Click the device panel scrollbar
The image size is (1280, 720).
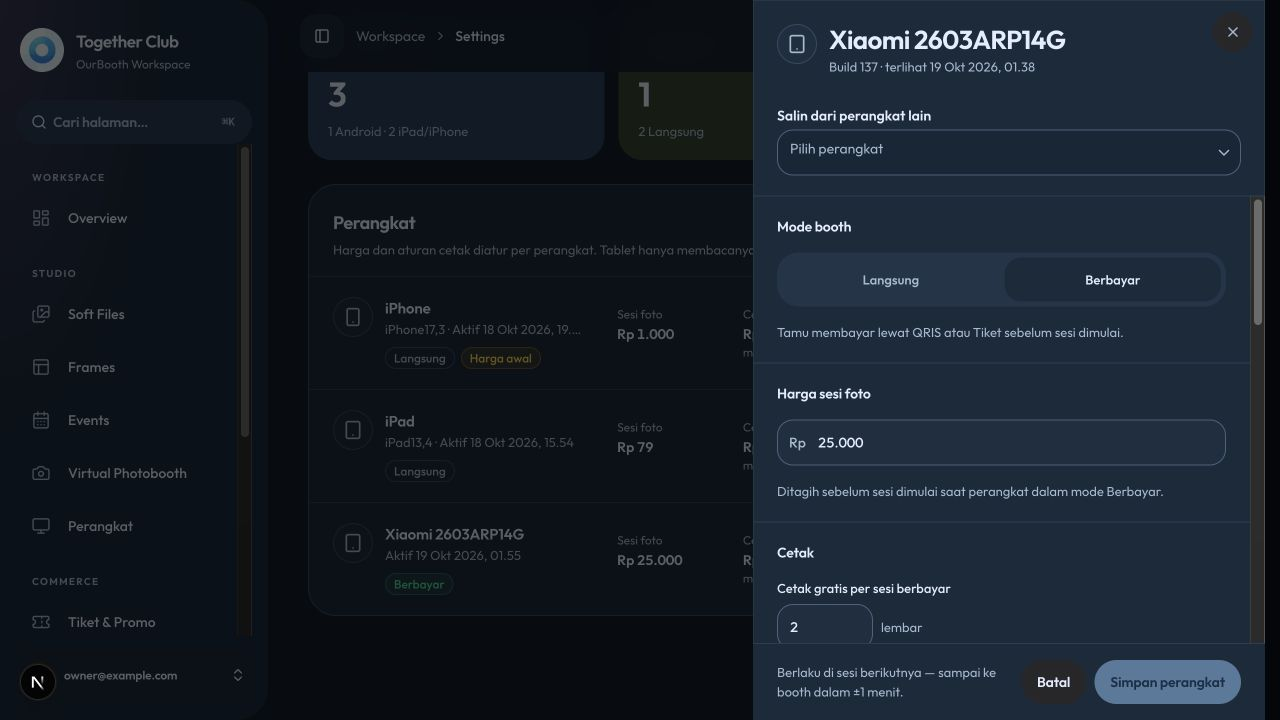[x=1258, y=262]
